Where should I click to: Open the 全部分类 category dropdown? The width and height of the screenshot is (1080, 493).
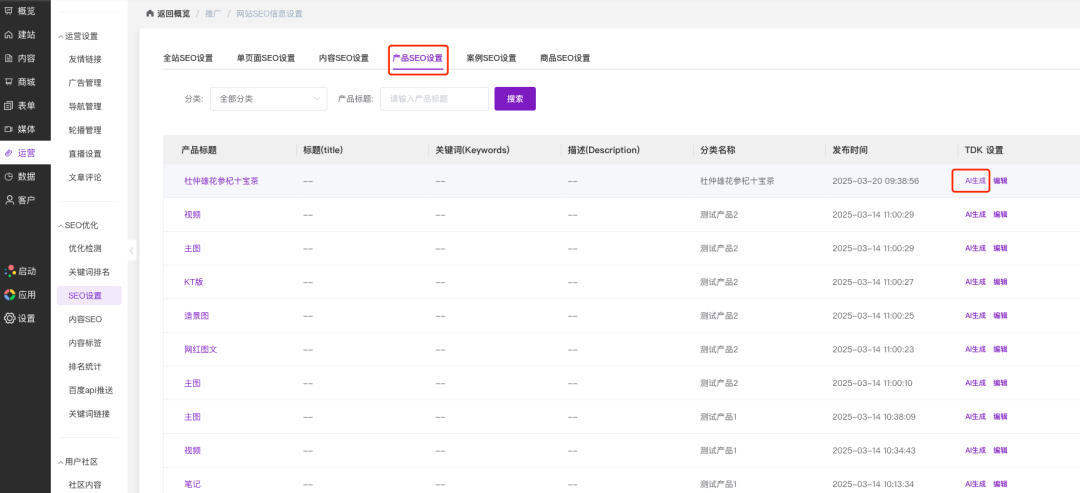268,99
